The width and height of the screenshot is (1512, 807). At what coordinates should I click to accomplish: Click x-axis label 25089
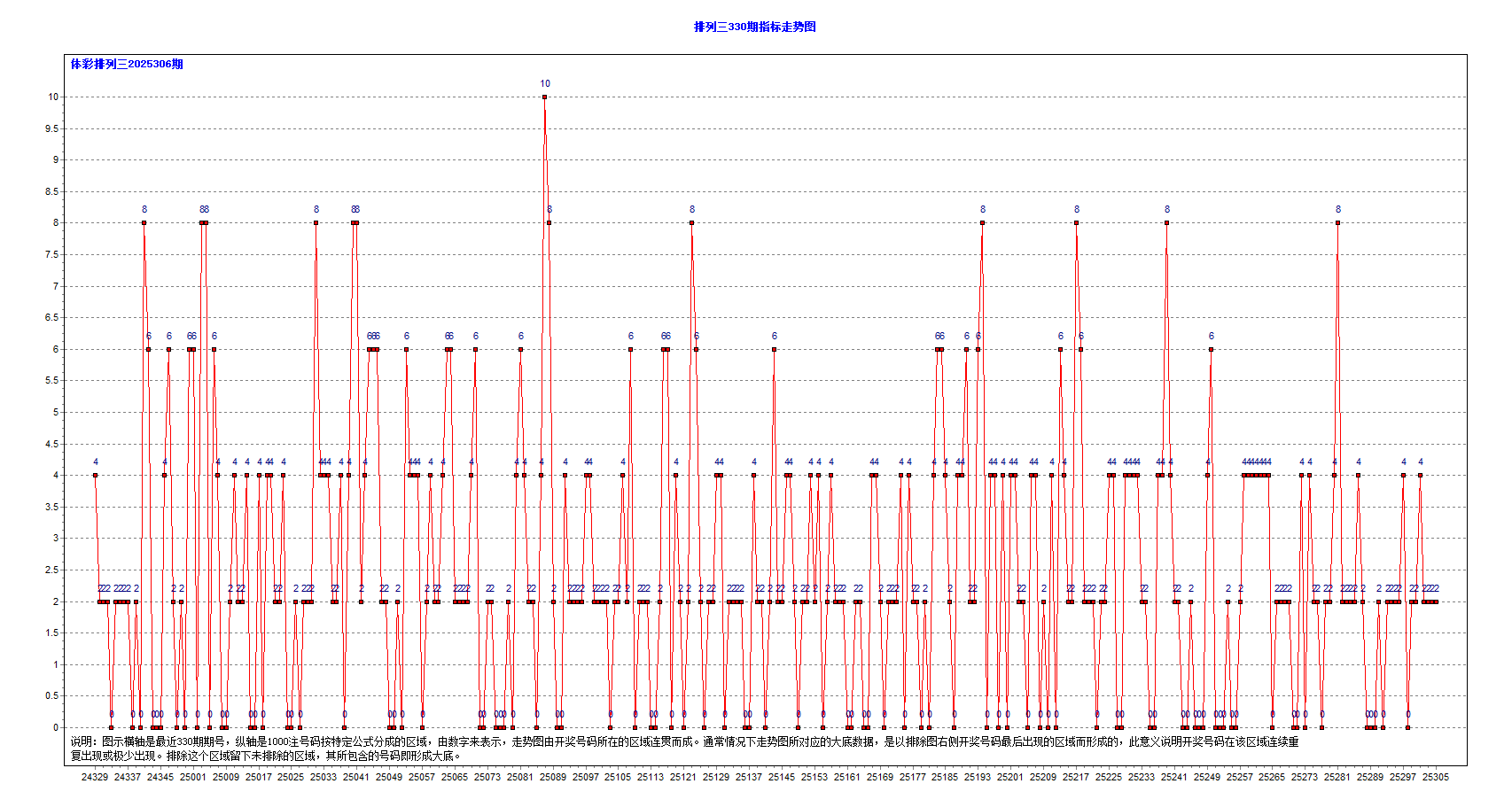click(x=552, y=777)
